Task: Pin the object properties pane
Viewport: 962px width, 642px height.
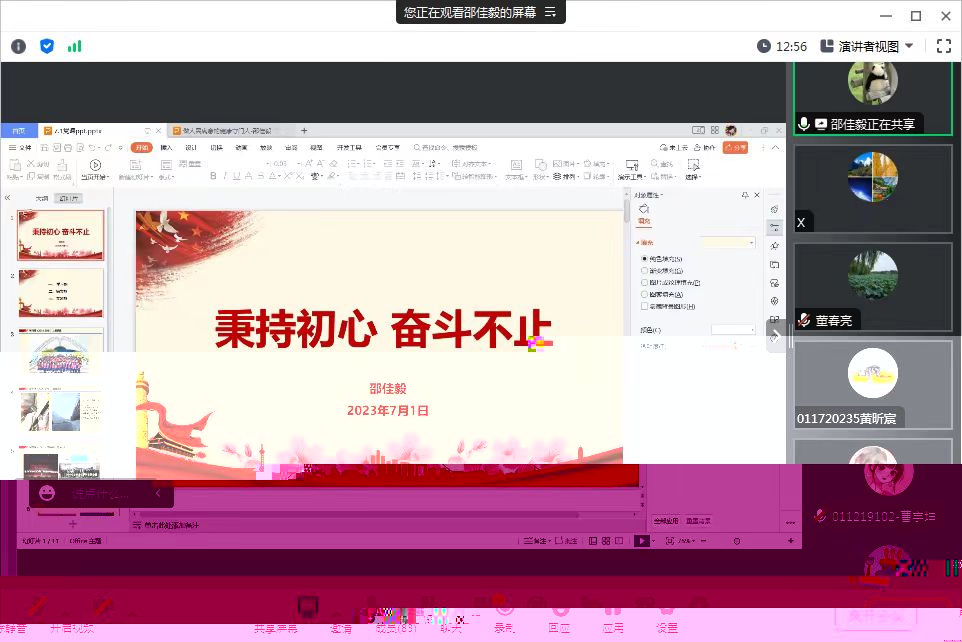Action: (x=745, y=195)
